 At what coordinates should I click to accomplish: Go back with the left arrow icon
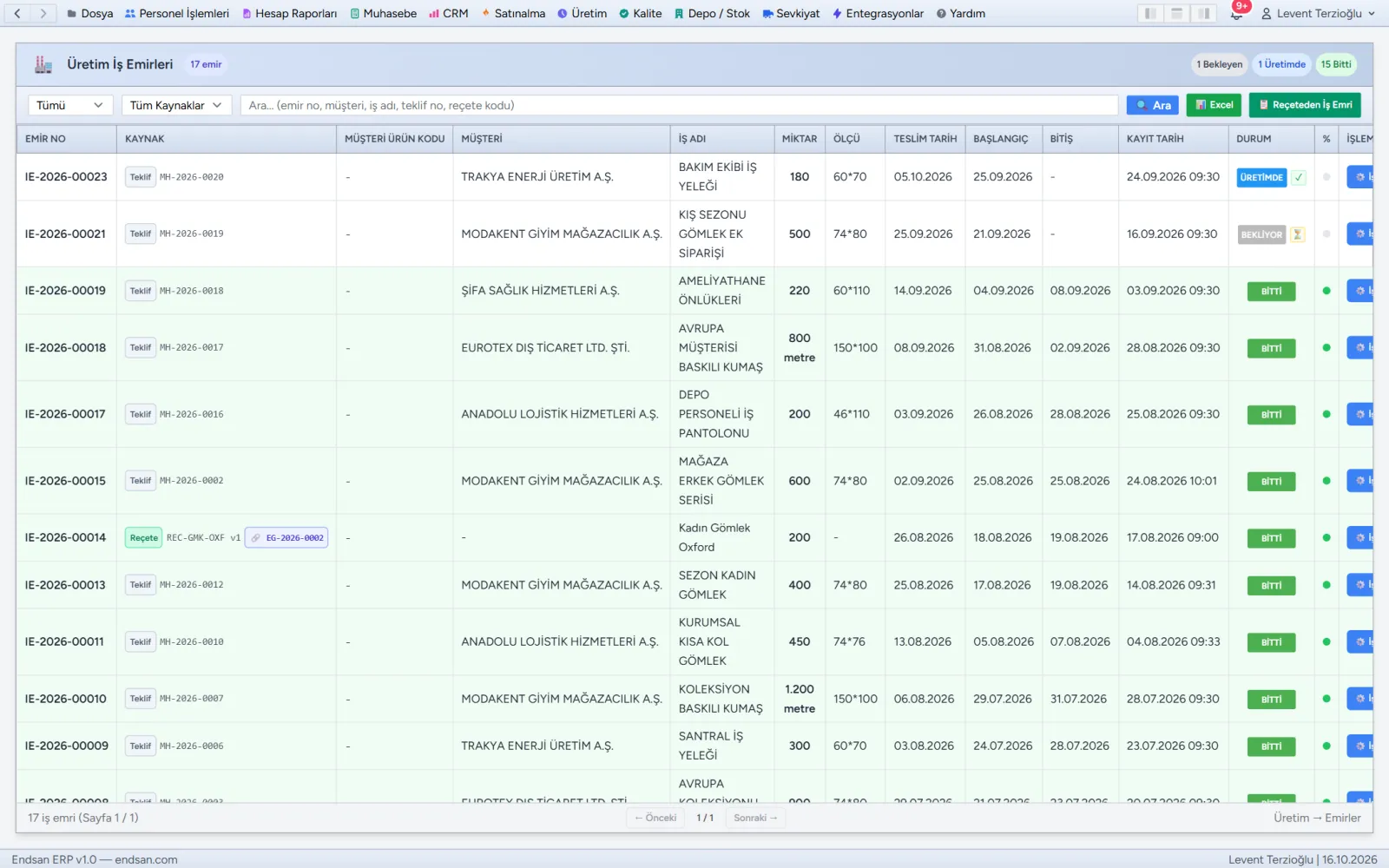tap(17, 13)
